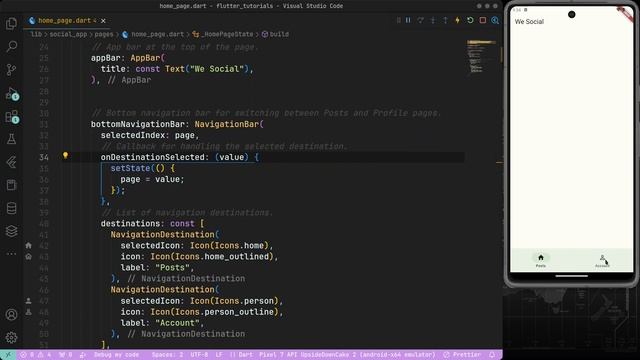Open the Run and Debug view
The image size is (640, 360).
[x=11, y=93]
